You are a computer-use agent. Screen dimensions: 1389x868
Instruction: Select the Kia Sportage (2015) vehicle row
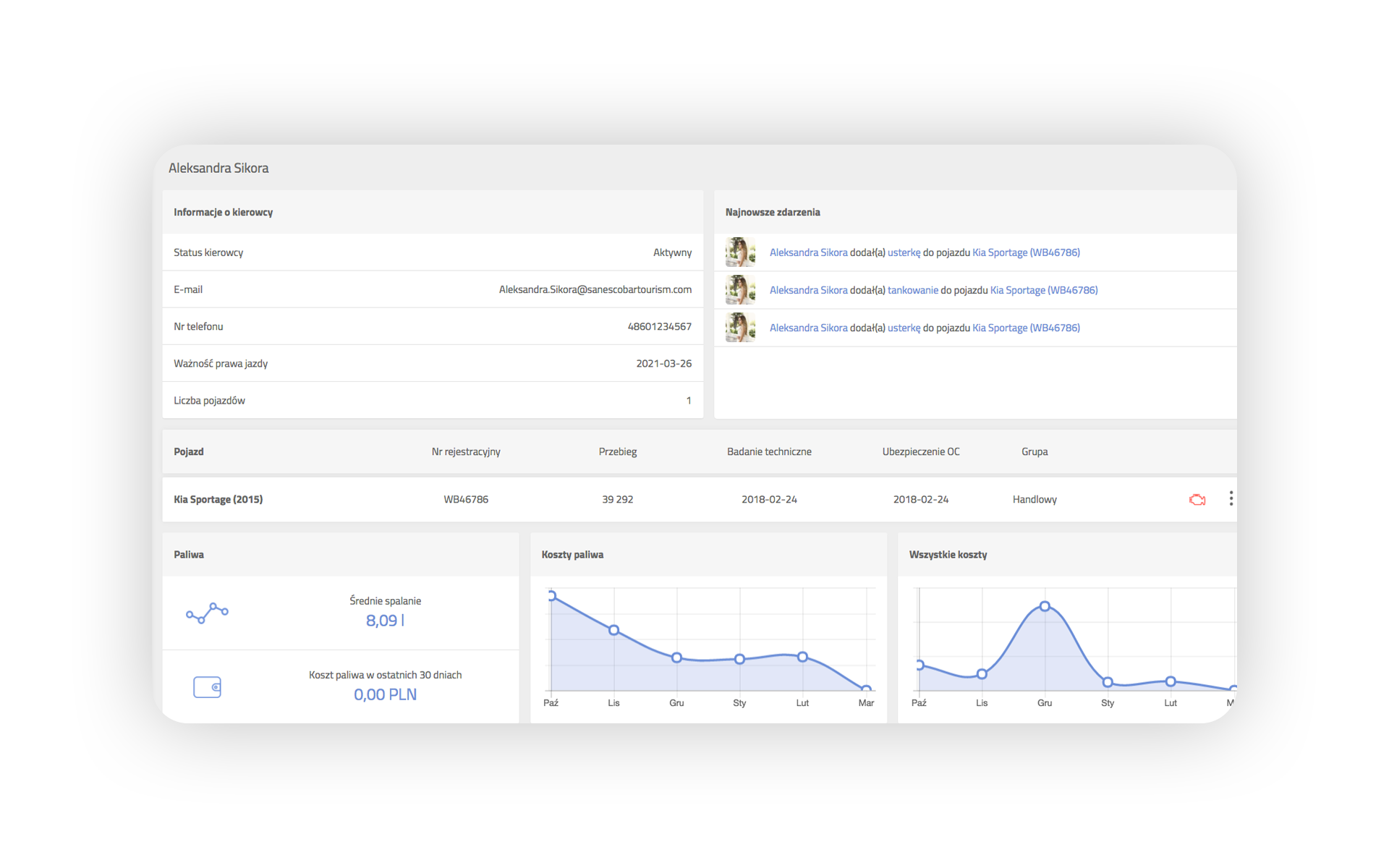click(x=218, y=499)
